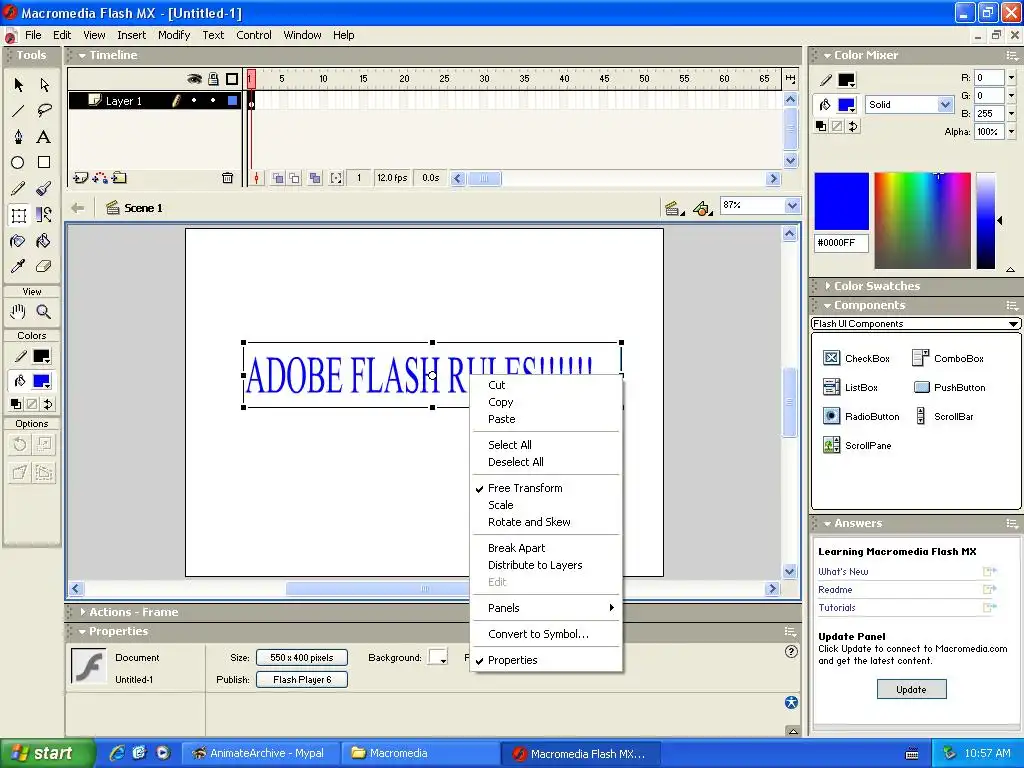Click Insert Layer icon in timeline
Image resolution: width=1024 pixels, height=768 pixels.
80,178
